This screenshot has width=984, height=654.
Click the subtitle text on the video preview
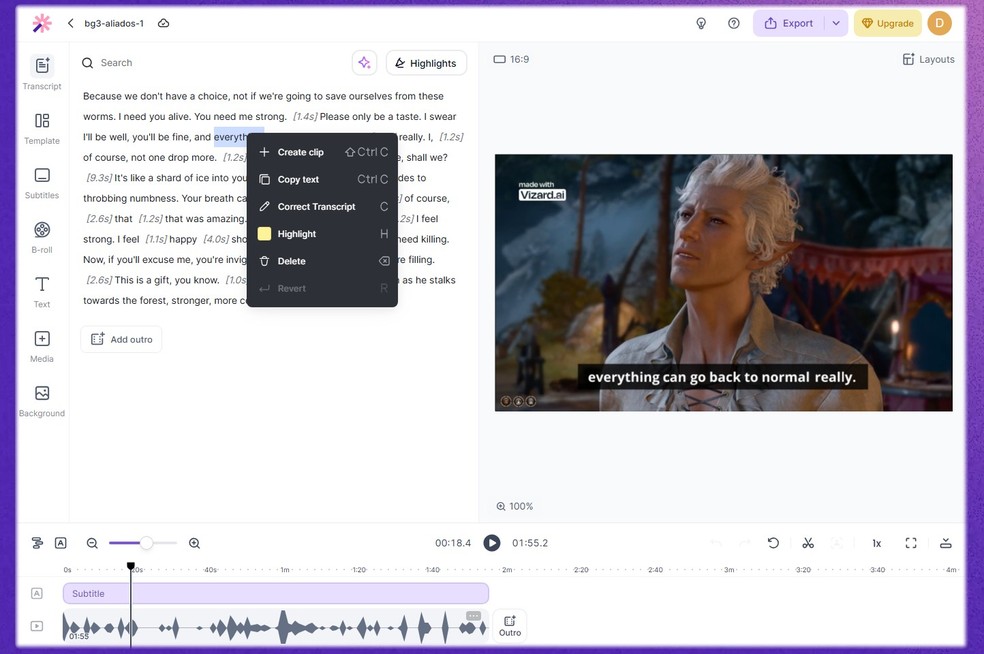coord(722,377)
